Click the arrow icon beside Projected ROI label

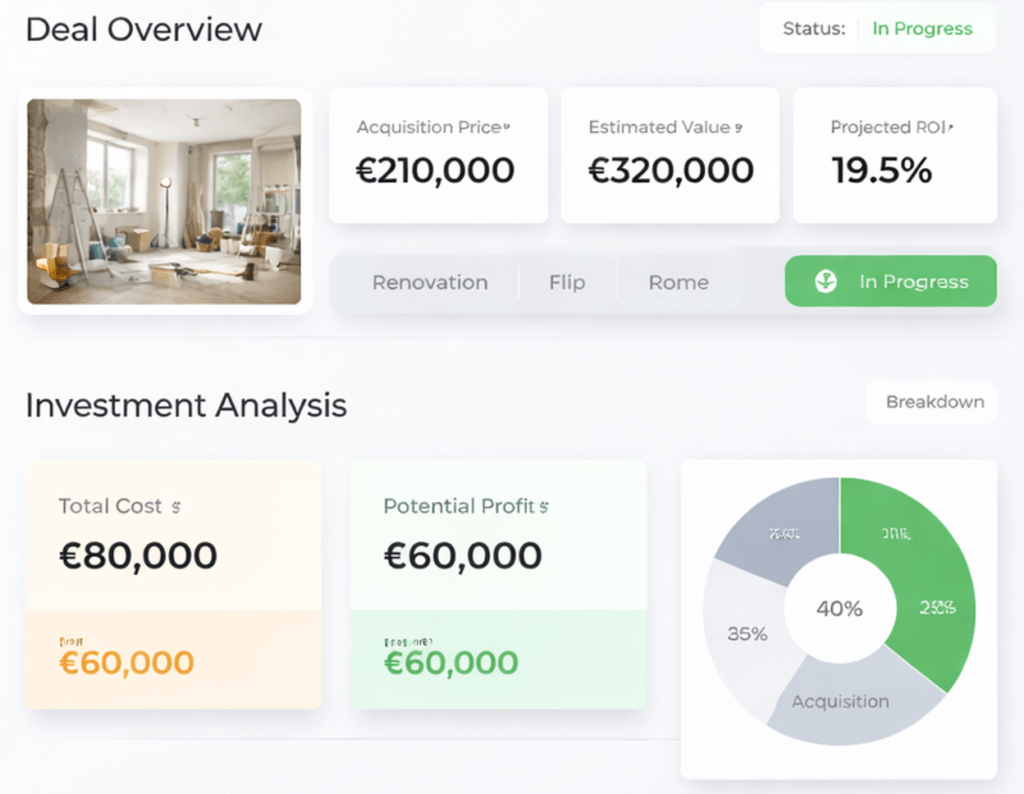click(x=950, y=128)
